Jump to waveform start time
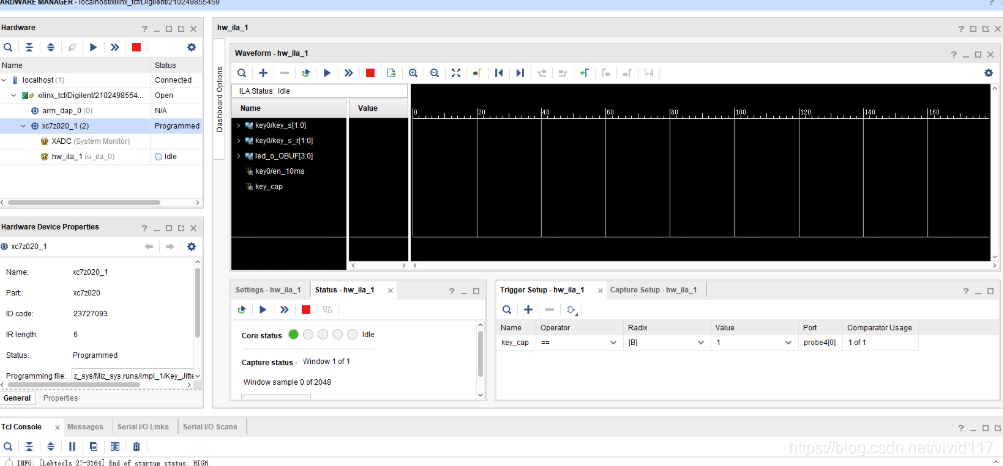 pyautogui.click(x=499, y=73)
